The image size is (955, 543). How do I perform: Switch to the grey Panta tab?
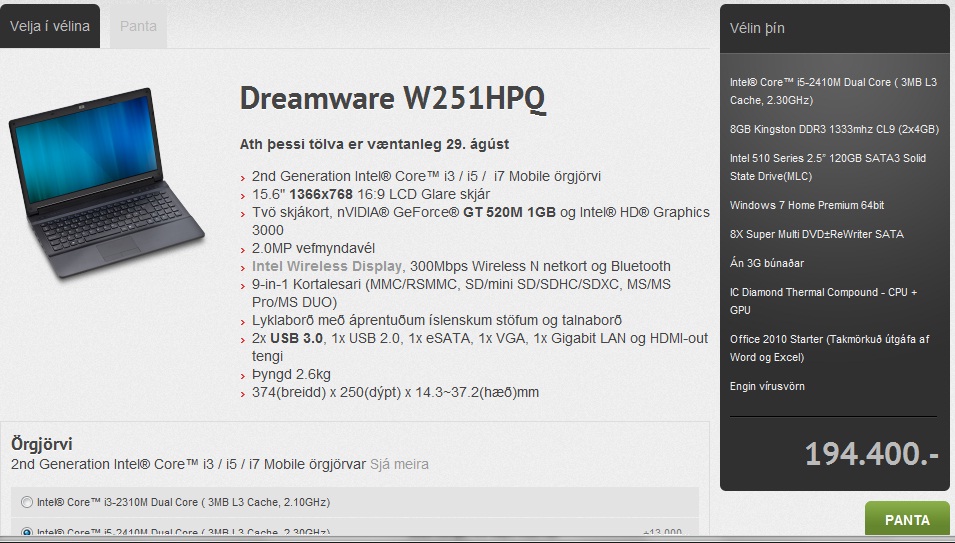click(138, 26)
